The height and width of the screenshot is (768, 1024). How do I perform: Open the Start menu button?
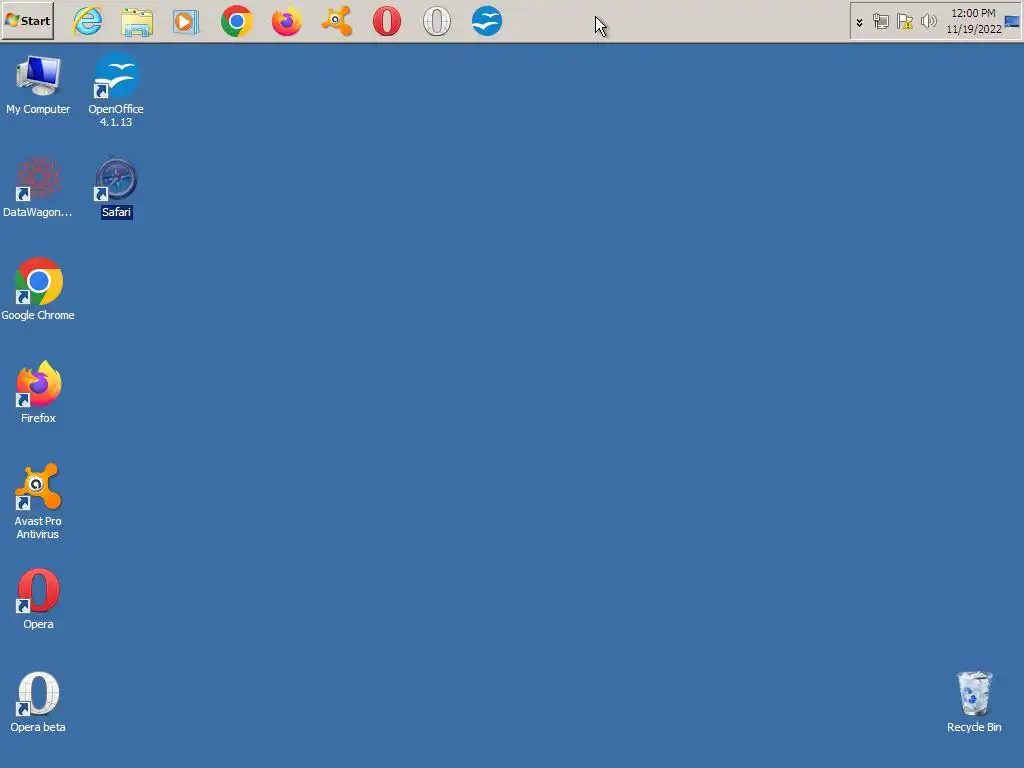(27, 21)
